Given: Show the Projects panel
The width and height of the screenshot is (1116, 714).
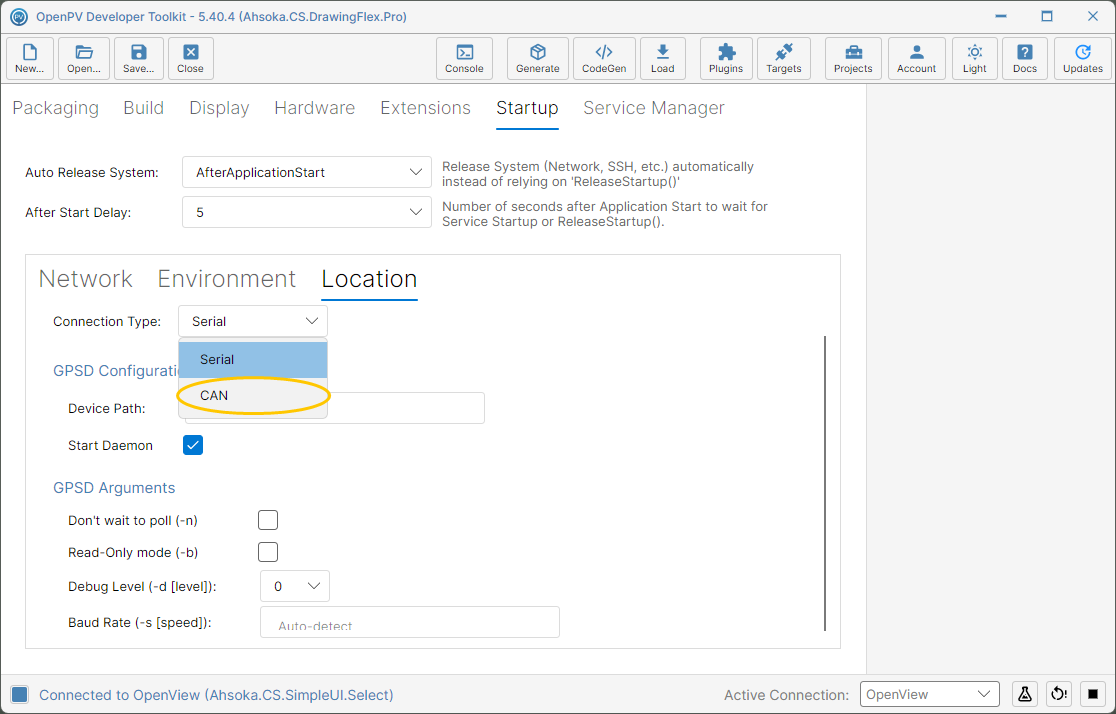Looking at the screenshot, I should pos(853,58).
